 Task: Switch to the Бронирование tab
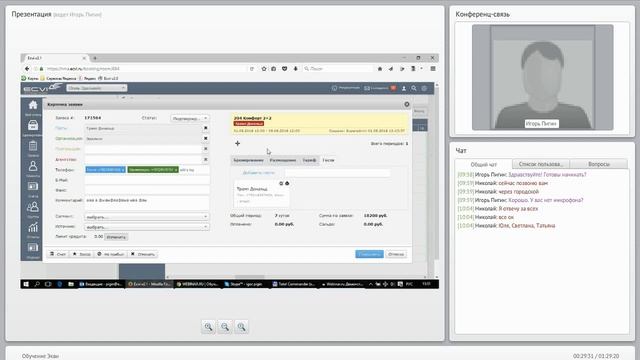(x=248, y=160)
